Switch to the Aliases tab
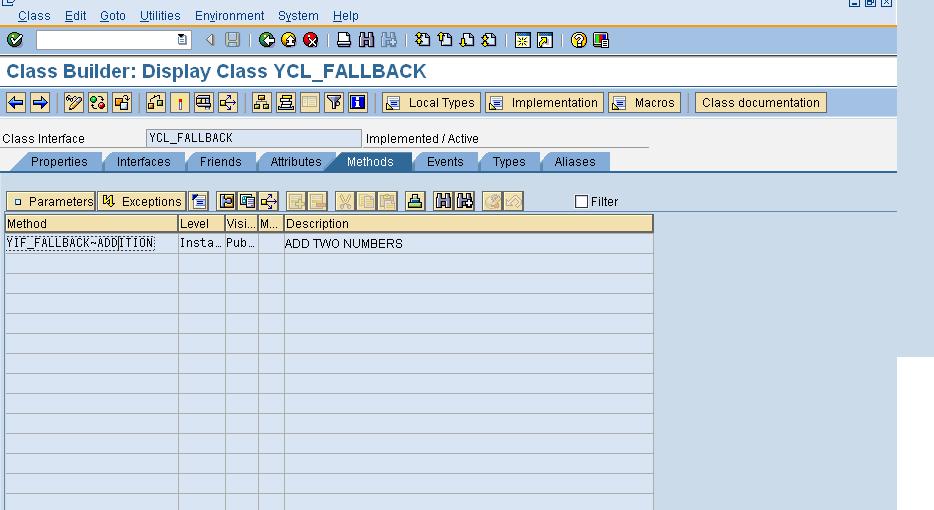The height and width of the screenshot is (510, 934). click(575, 161)
